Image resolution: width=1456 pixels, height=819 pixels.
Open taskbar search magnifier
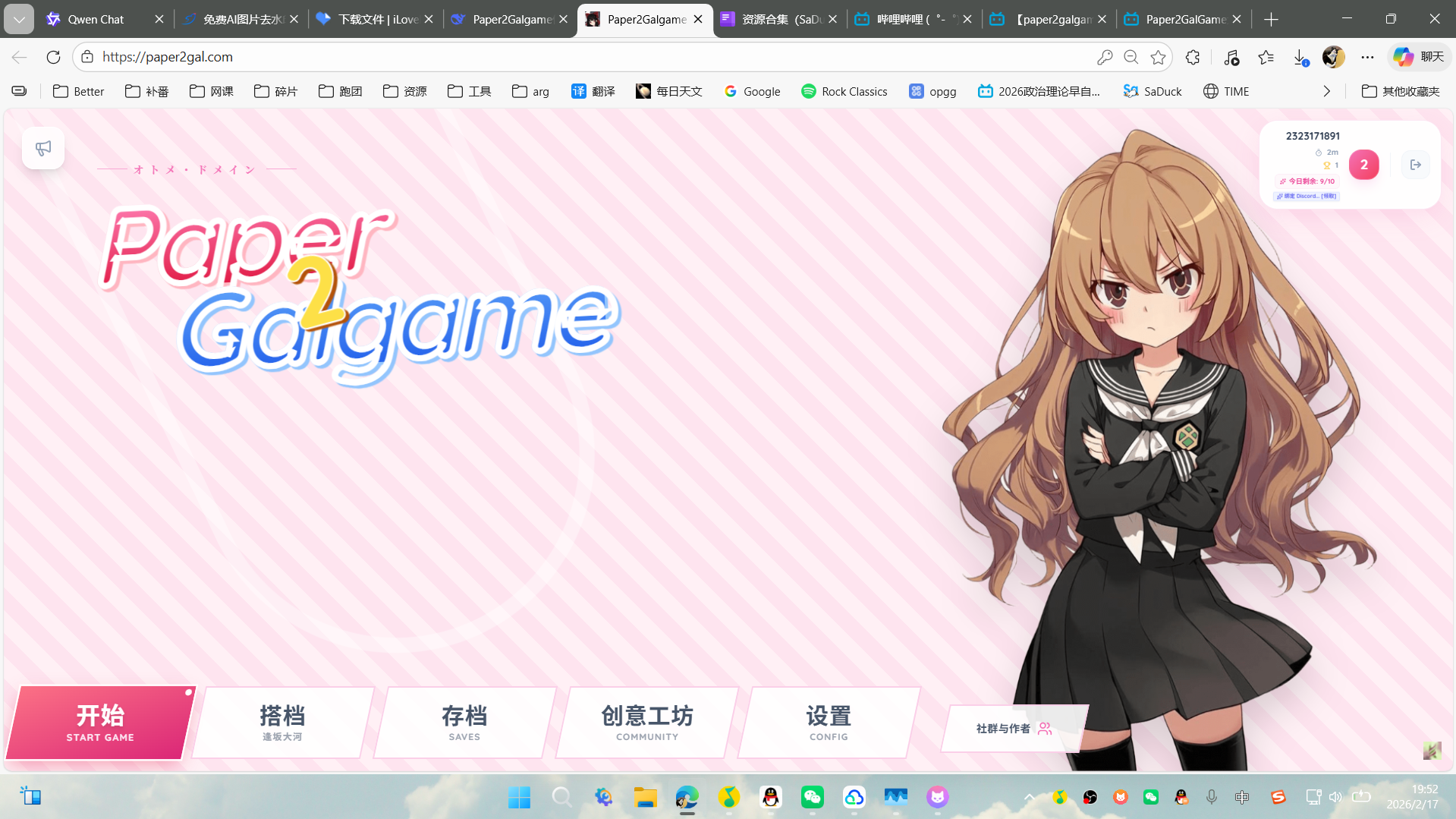tap(561, 797)
